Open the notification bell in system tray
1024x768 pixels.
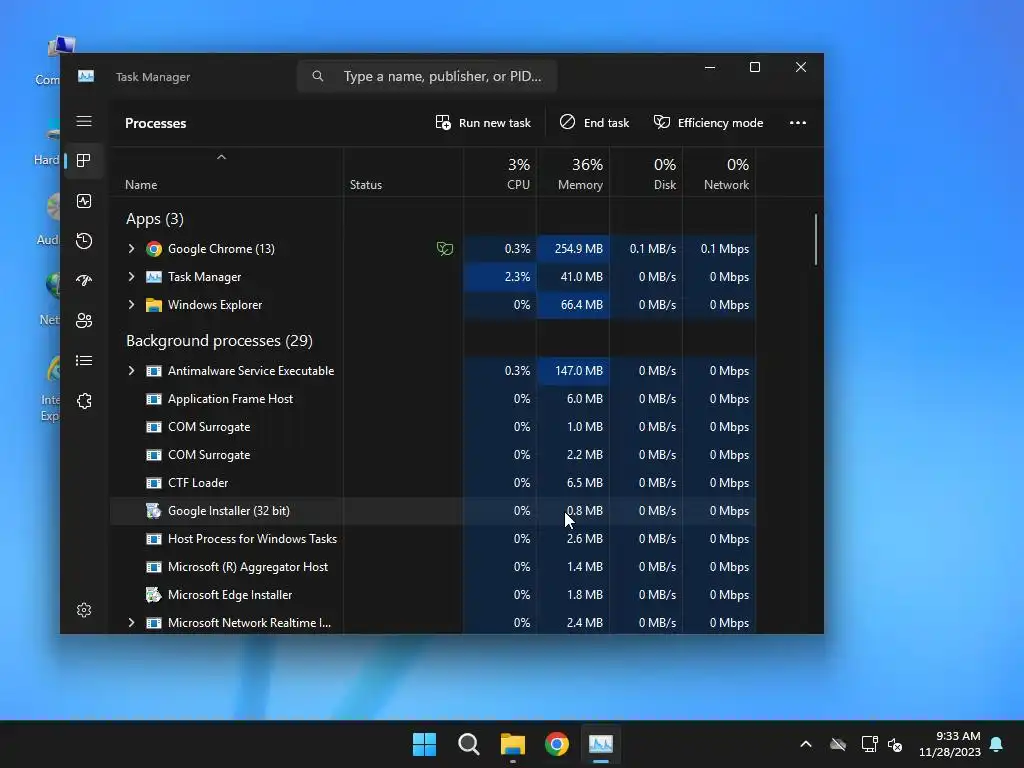coord(997,744)
